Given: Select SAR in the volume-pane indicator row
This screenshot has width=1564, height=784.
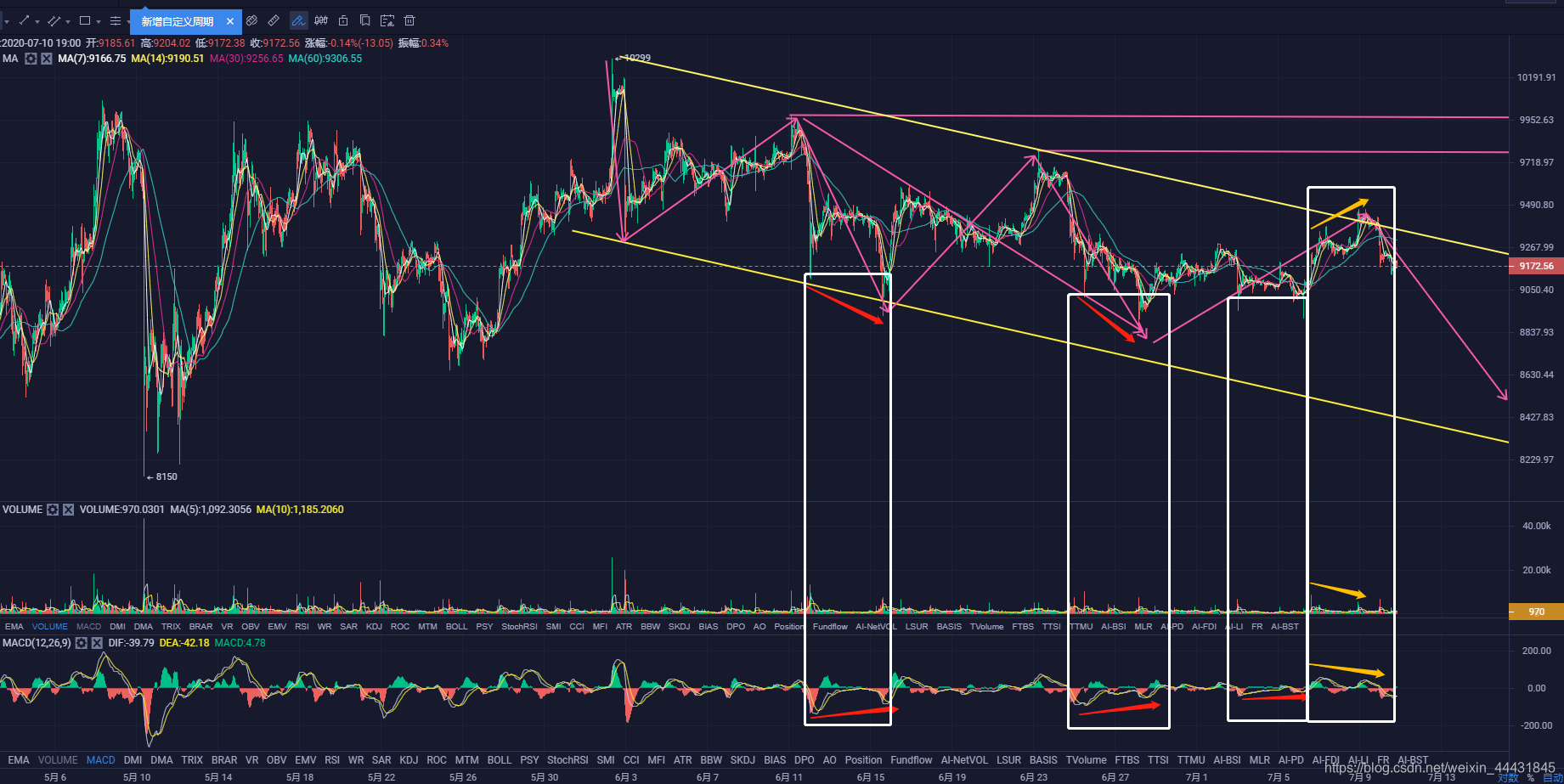Looking at the screenshot, I should coord(349,627).
